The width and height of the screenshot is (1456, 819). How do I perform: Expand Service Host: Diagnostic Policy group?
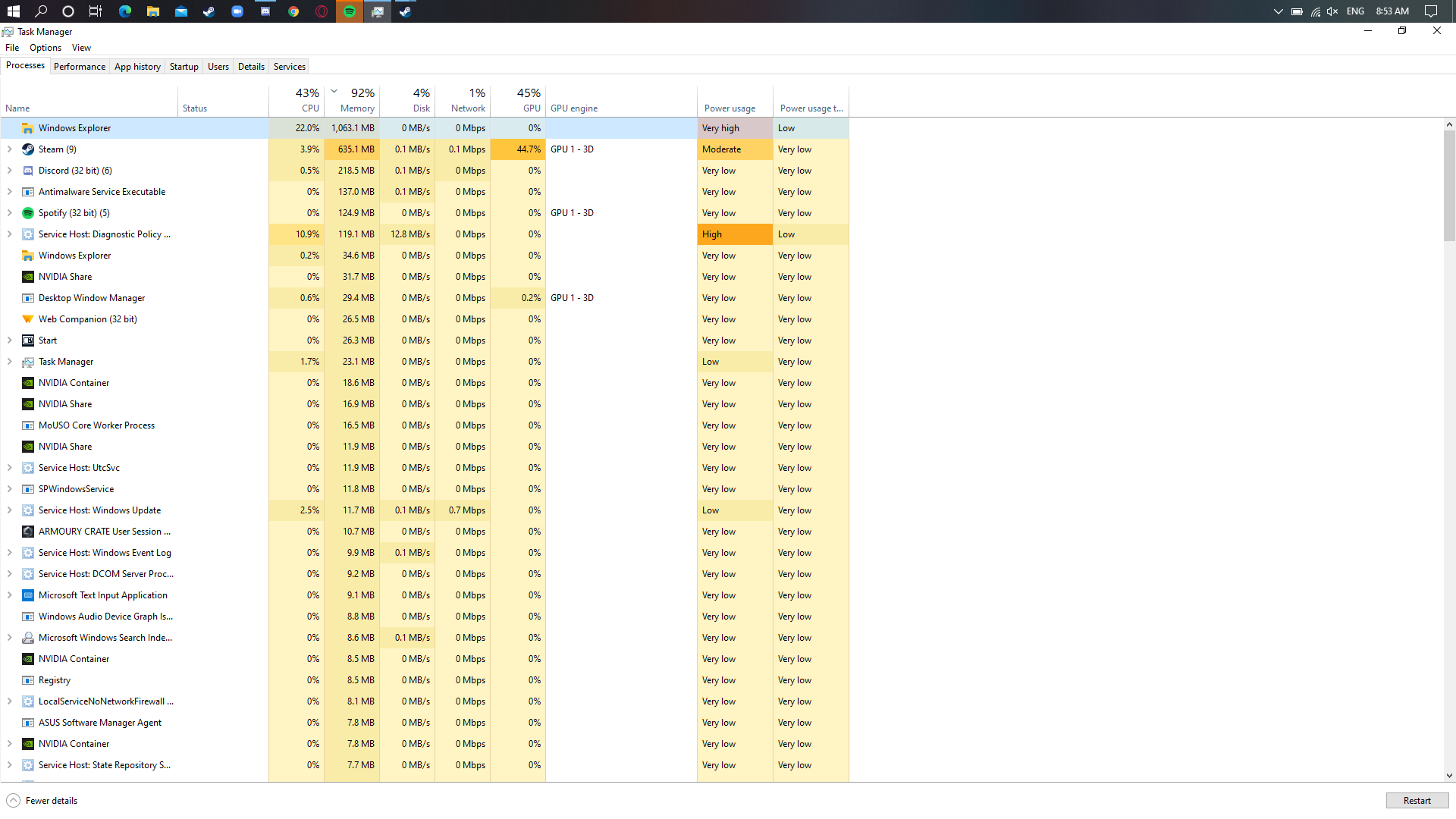9,234
